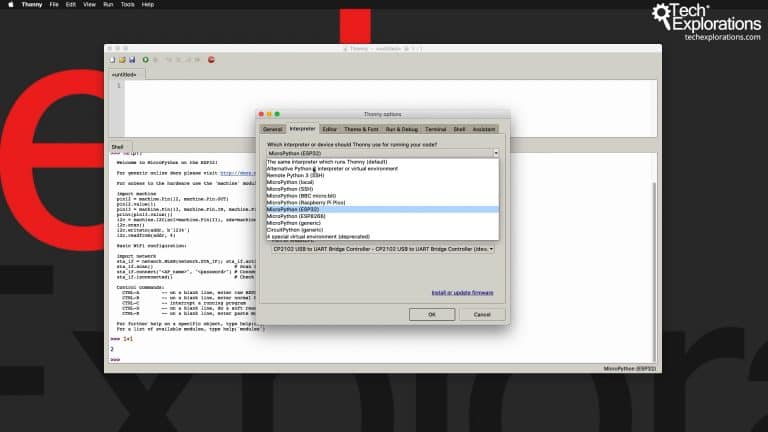This screenshot has width=768, height=432.
Task: Click 'Install or update firmware' link
Action: [462, 293]
